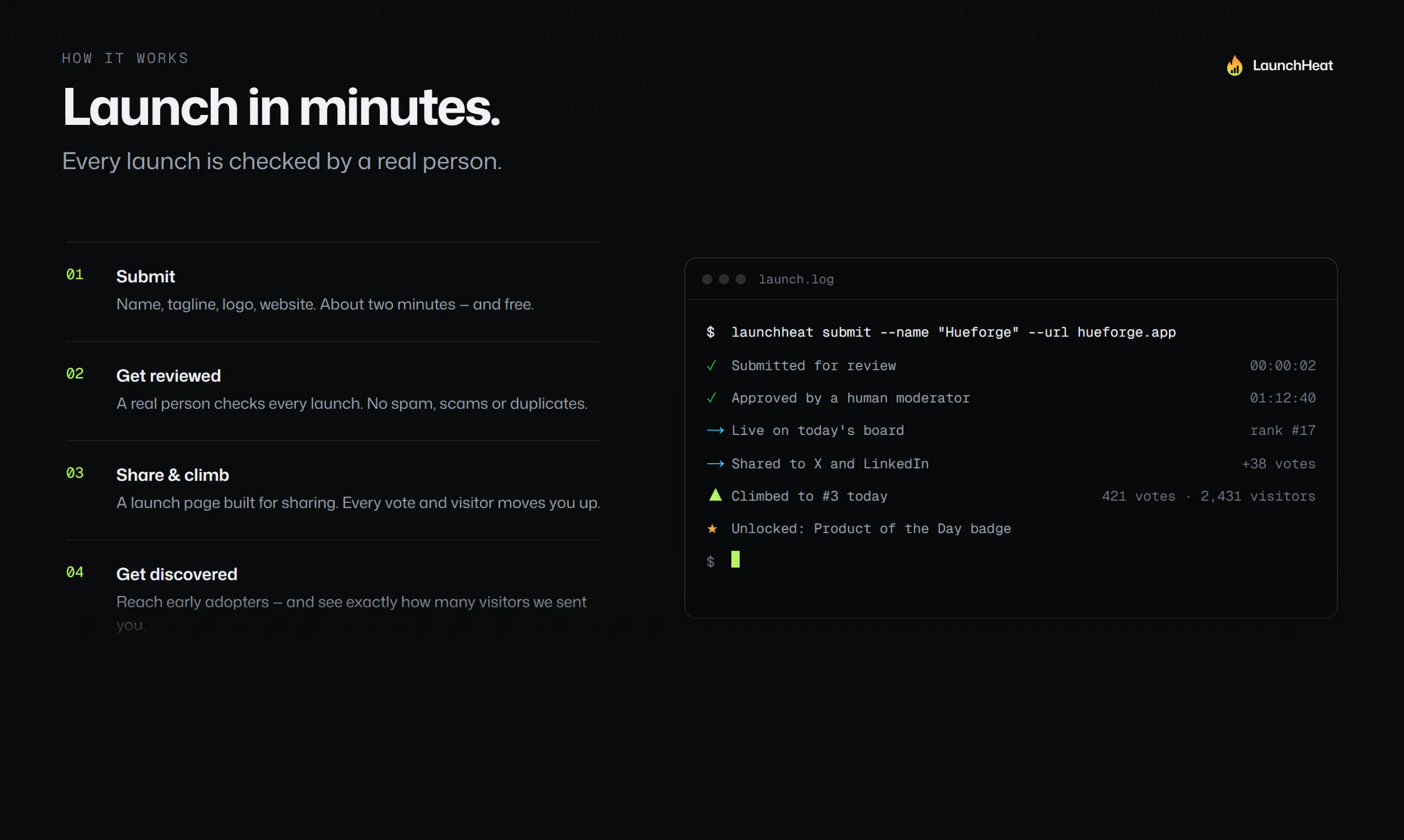This screenshot has height=840, width=1404.
Task: Select the Get reviewed step heading
Action: 168,375
